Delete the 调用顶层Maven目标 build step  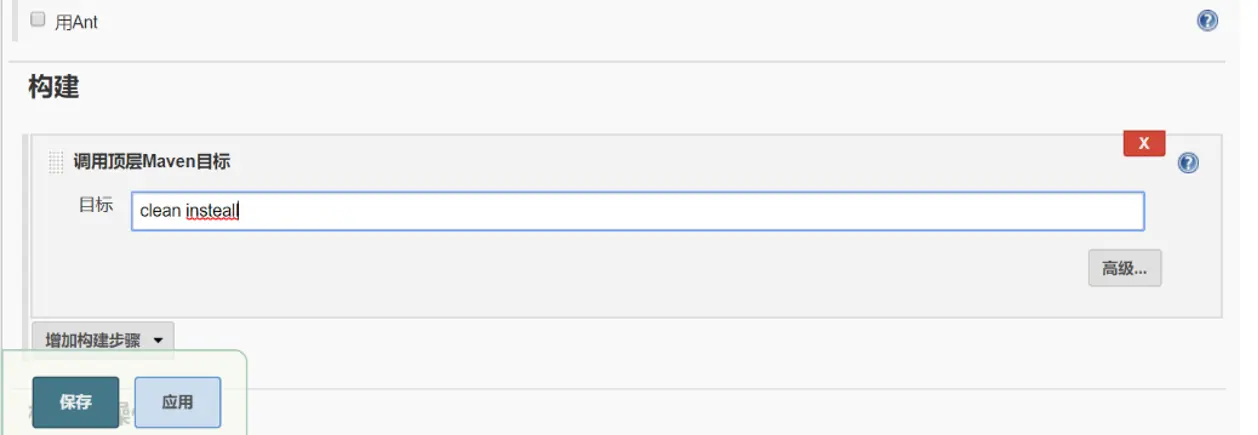[x=1144, y=143]
